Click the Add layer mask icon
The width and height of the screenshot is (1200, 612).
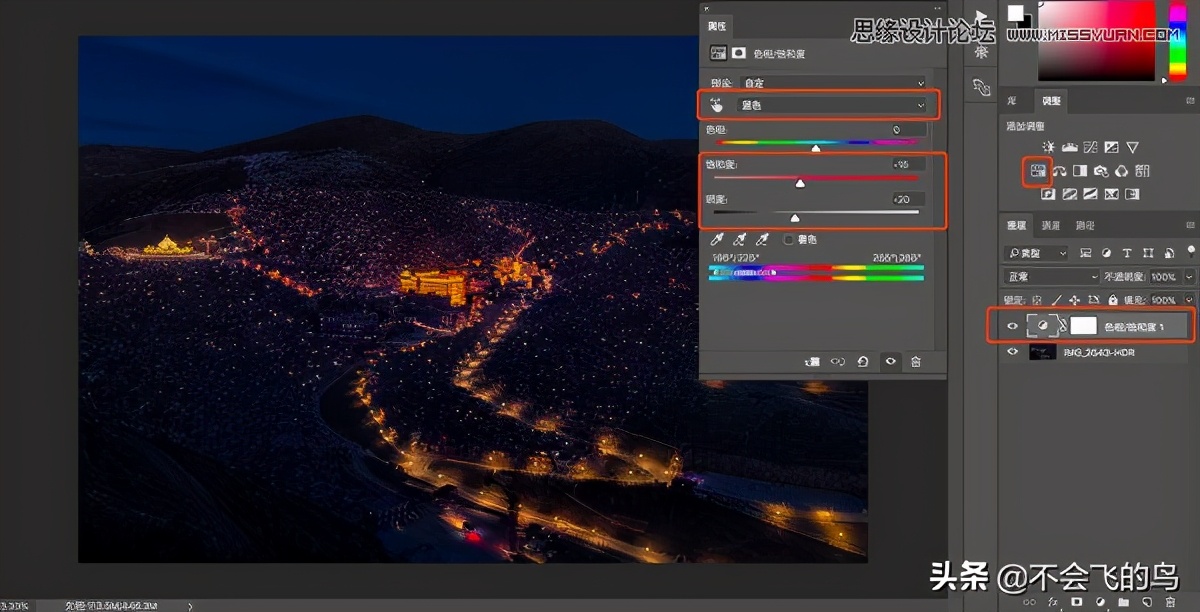[x=1078, y=602]
